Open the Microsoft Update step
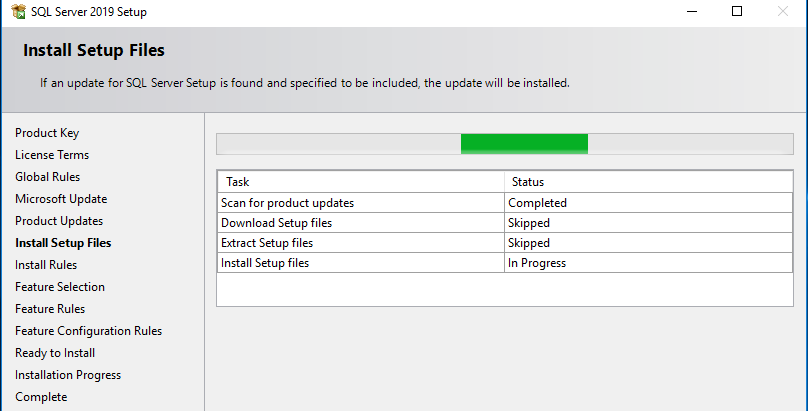808x411 pixels. pos(61,199)
